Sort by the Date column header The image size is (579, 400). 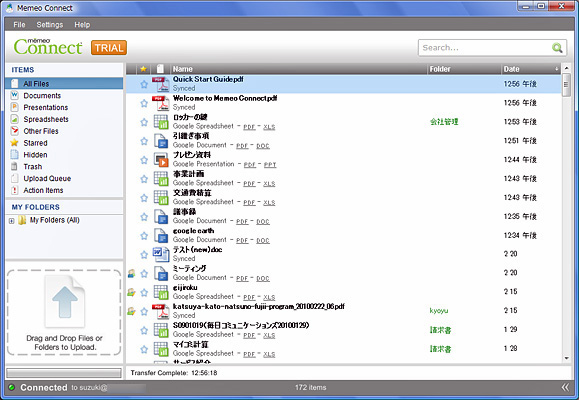point(531,69)
